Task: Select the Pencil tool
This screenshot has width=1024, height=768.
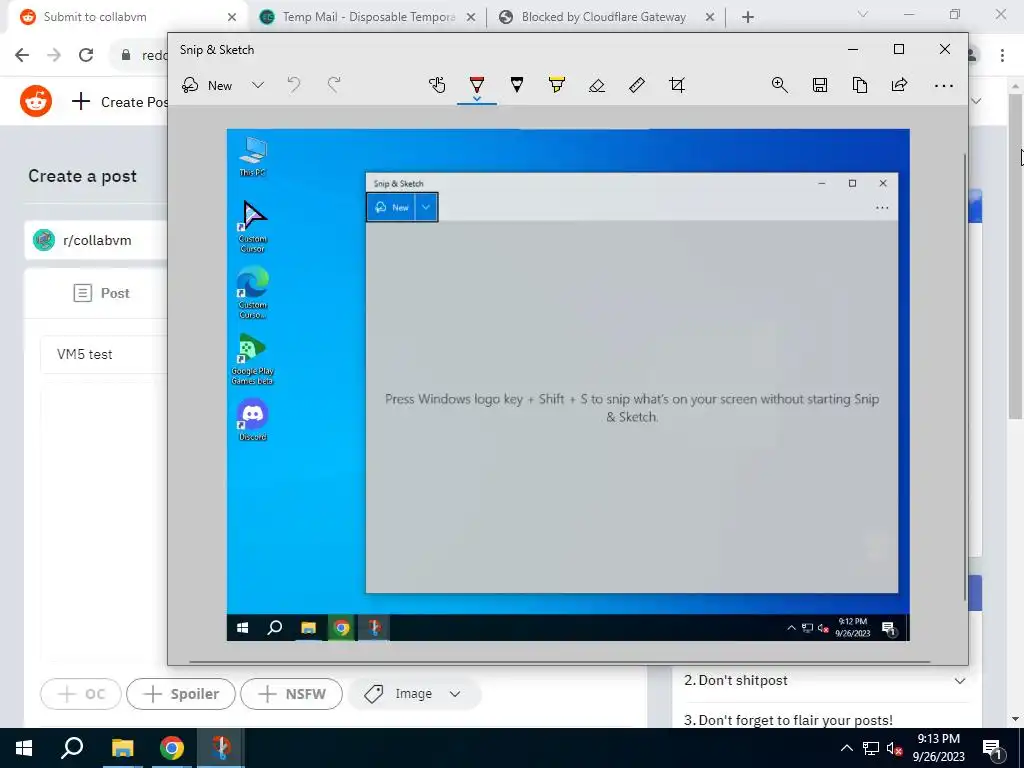Action: click(x=517, y=85)
